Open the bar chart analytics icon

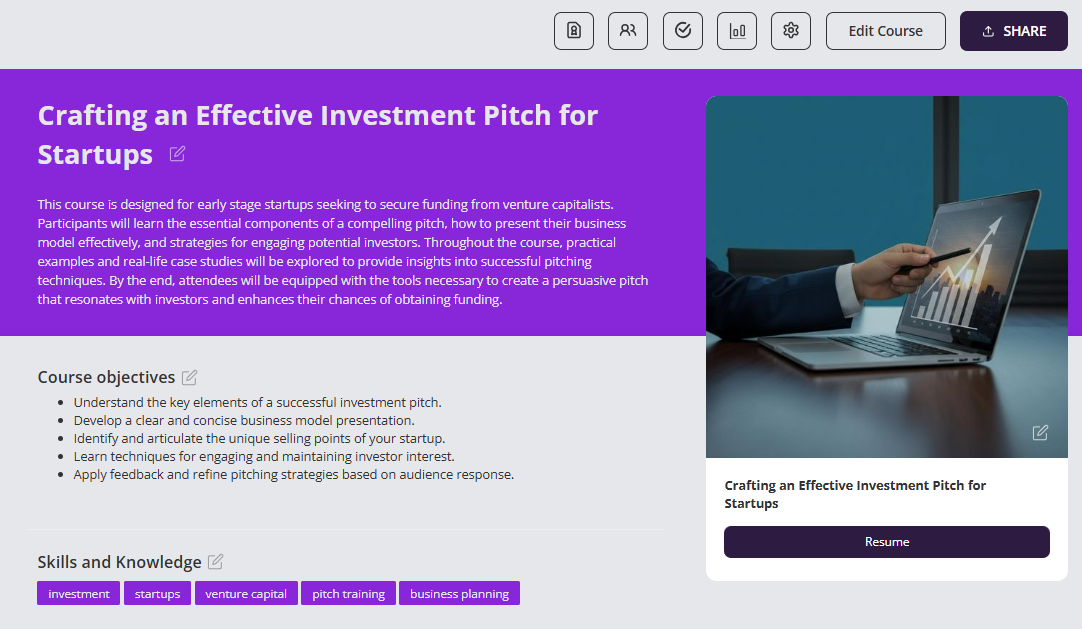[x=737, y=31]
